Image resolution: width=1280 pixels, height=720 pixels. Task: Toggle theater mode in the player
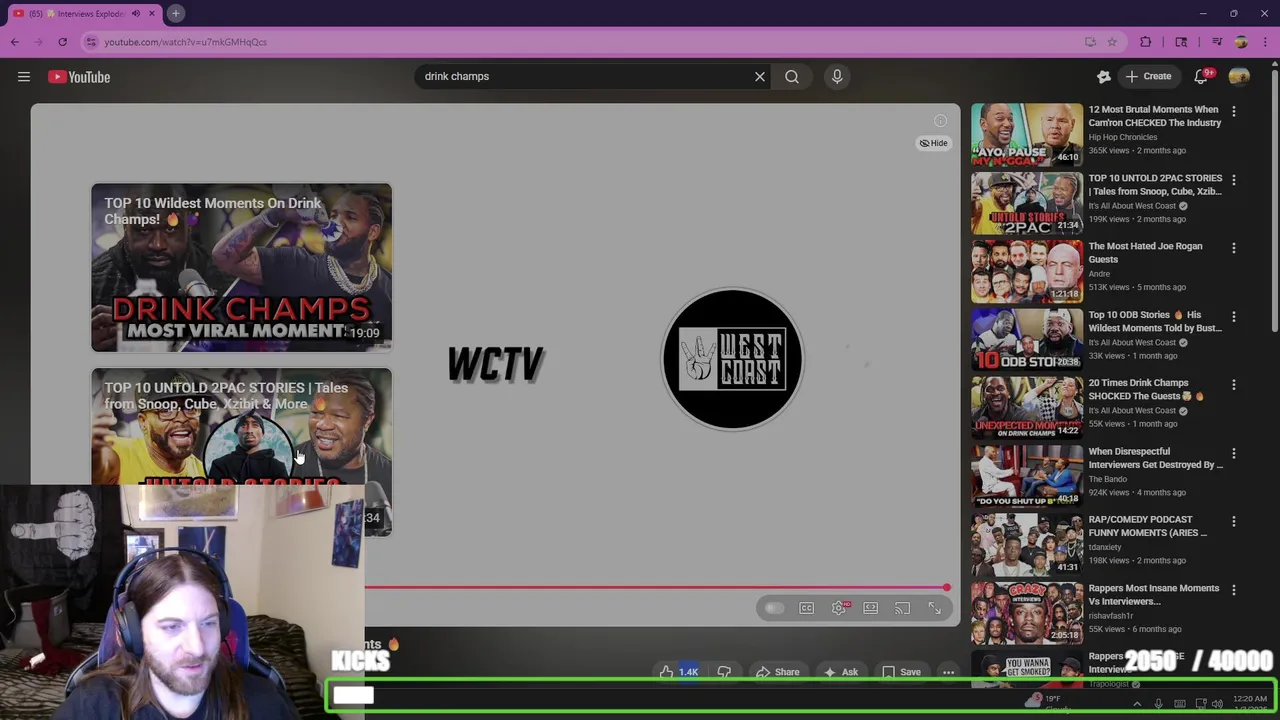pyautogui.click(x=870, y=608)
